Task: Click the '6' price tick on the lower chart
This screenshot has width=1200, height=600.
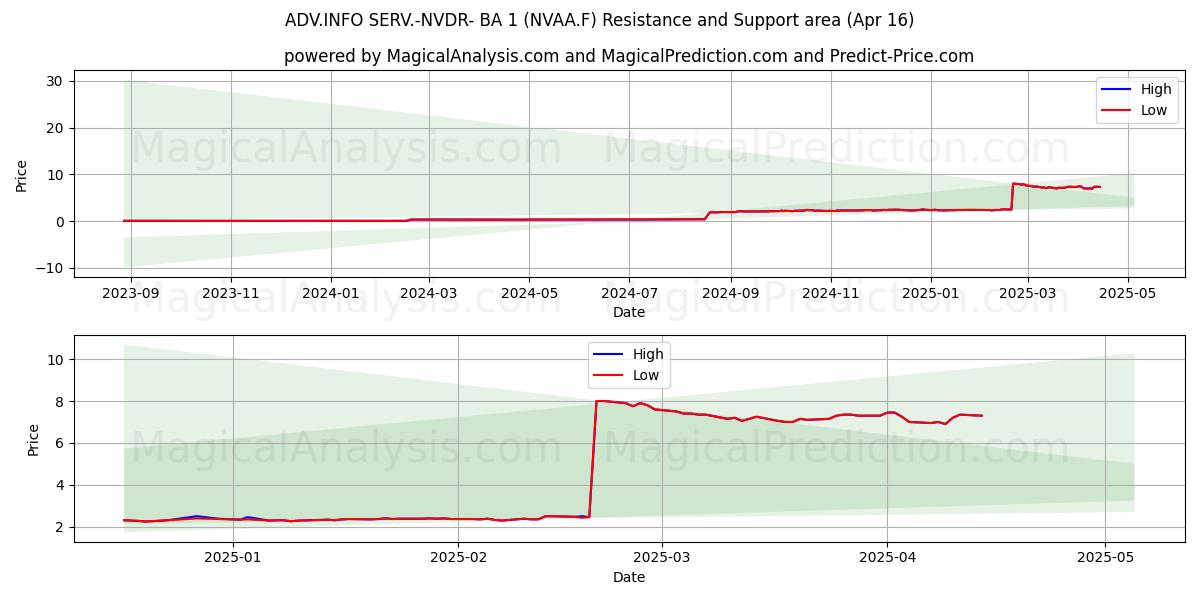Action: point(60,443)
